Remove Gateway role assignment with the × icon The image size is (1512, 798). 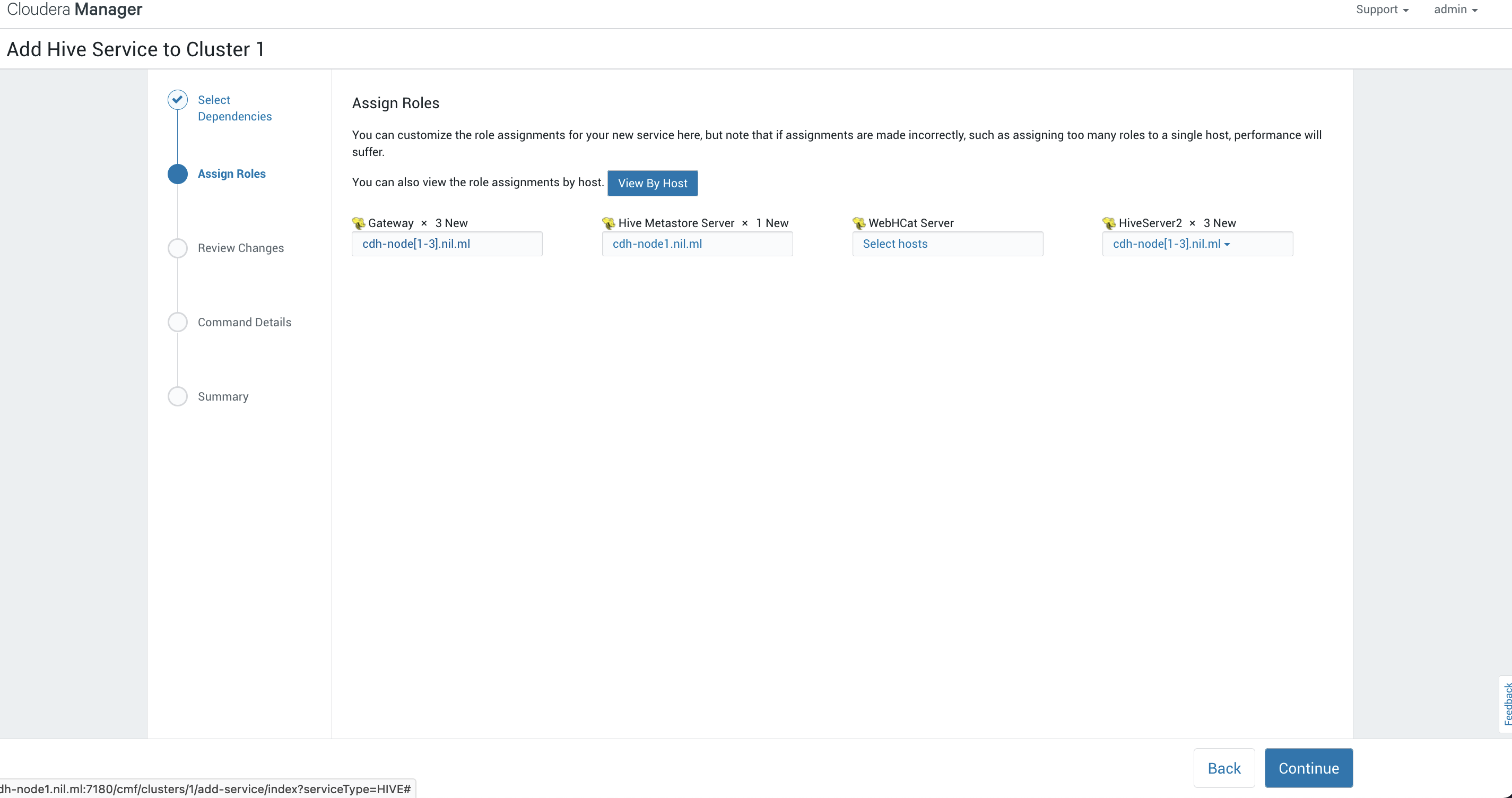point(424,223)
